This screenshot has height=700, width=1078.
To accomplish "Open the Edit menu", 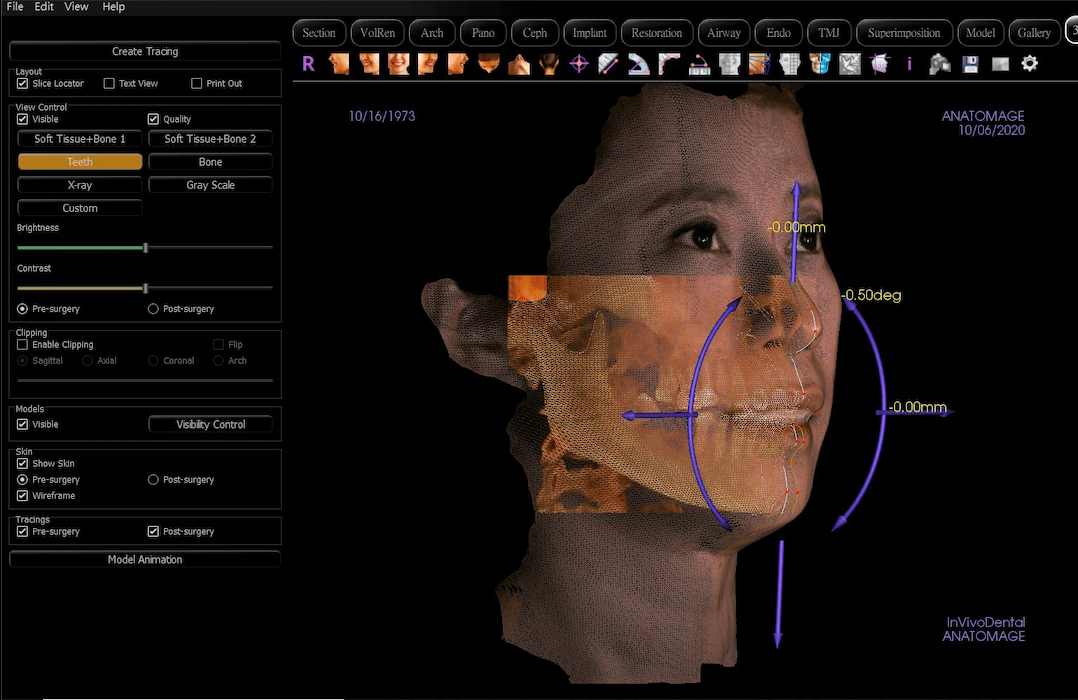I will pyautogui.click(x=44, y=7).
